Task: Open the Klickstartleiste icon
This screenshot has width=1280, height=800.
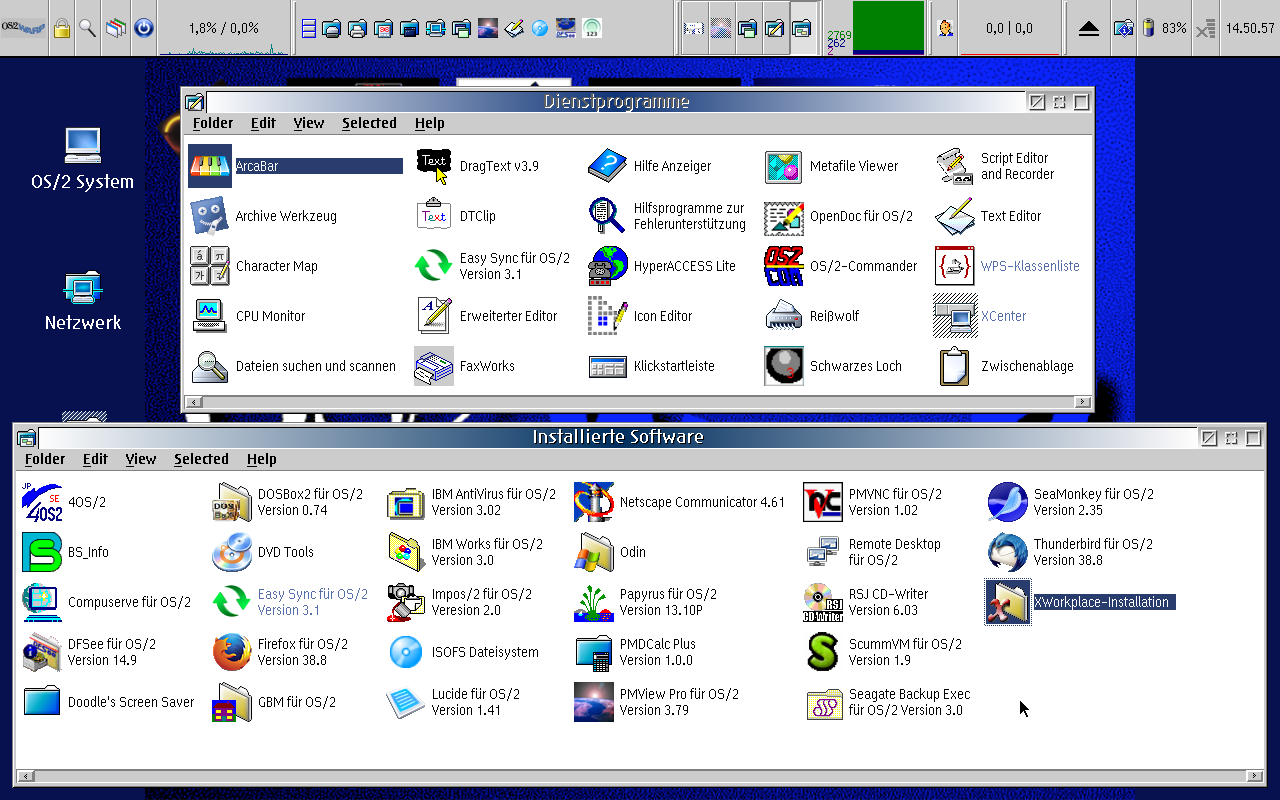Action: tap(608, 366)
